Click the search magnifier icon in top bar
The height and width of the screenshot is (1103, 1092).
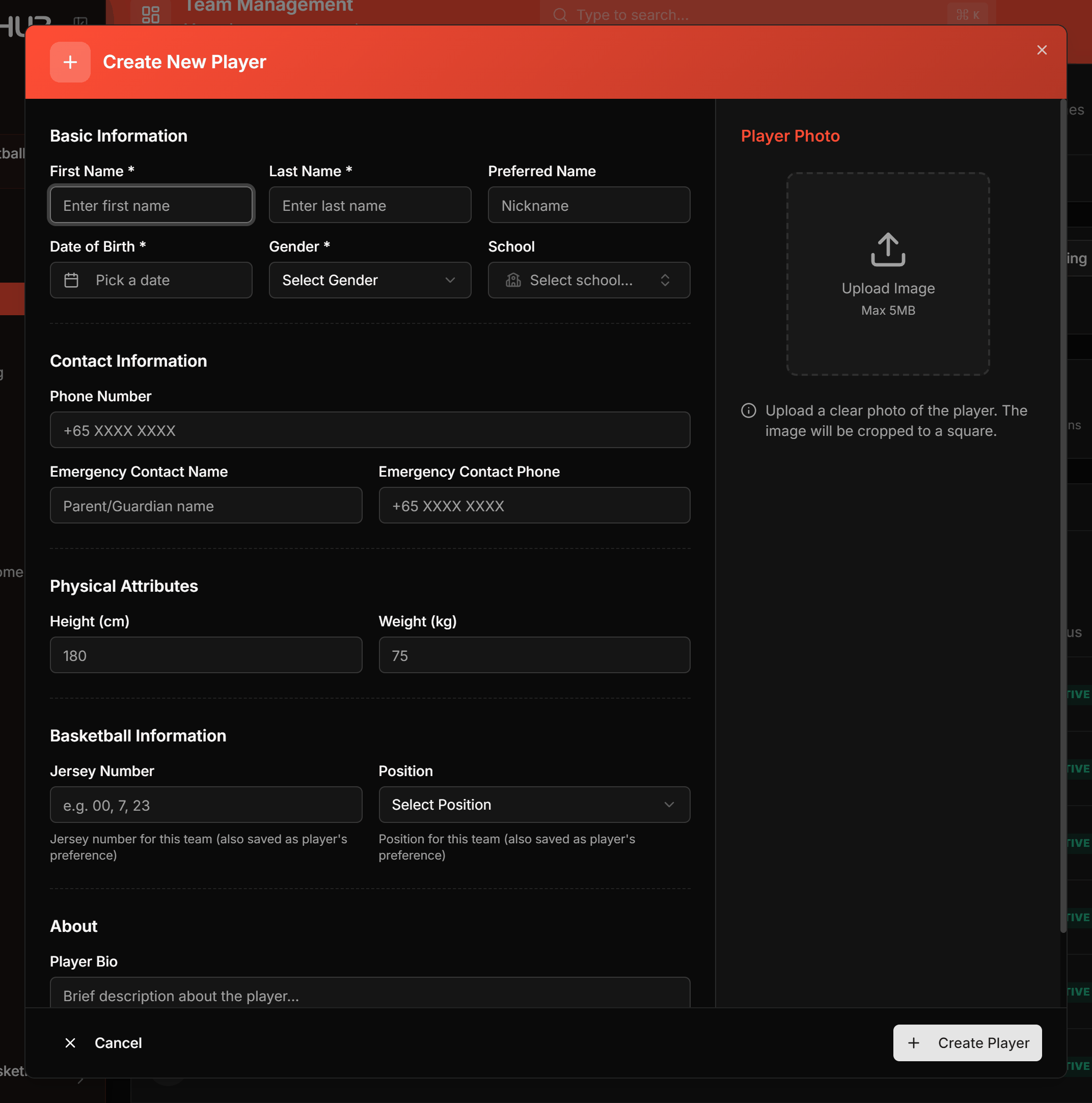coord(560,14)
